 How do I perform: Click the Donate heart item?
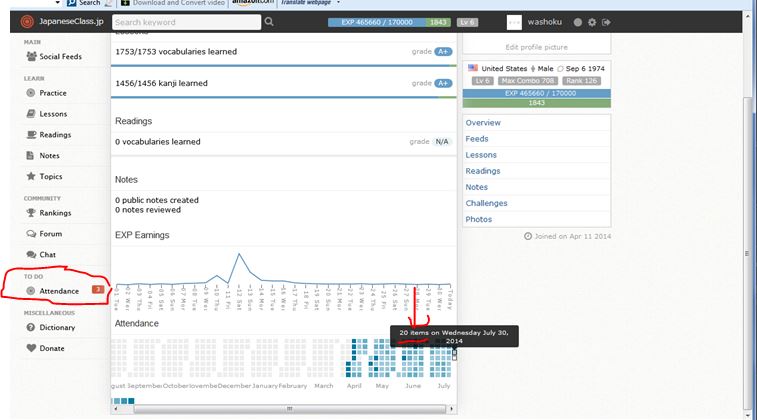click(50, 348)
